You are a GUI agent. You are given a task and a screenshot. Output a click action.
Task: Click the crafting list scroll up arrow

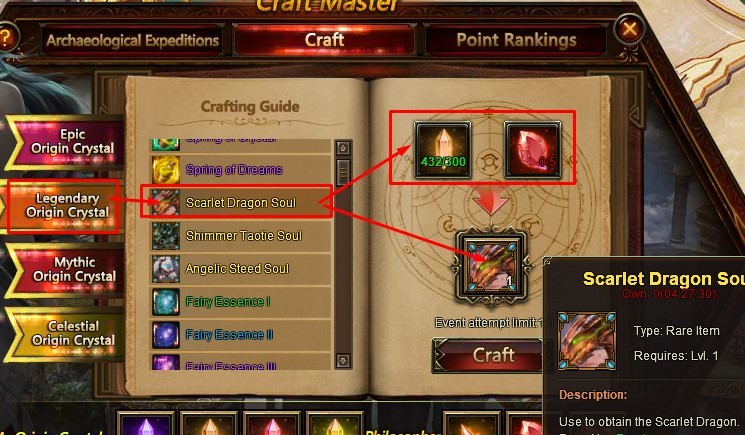(343, 148)
